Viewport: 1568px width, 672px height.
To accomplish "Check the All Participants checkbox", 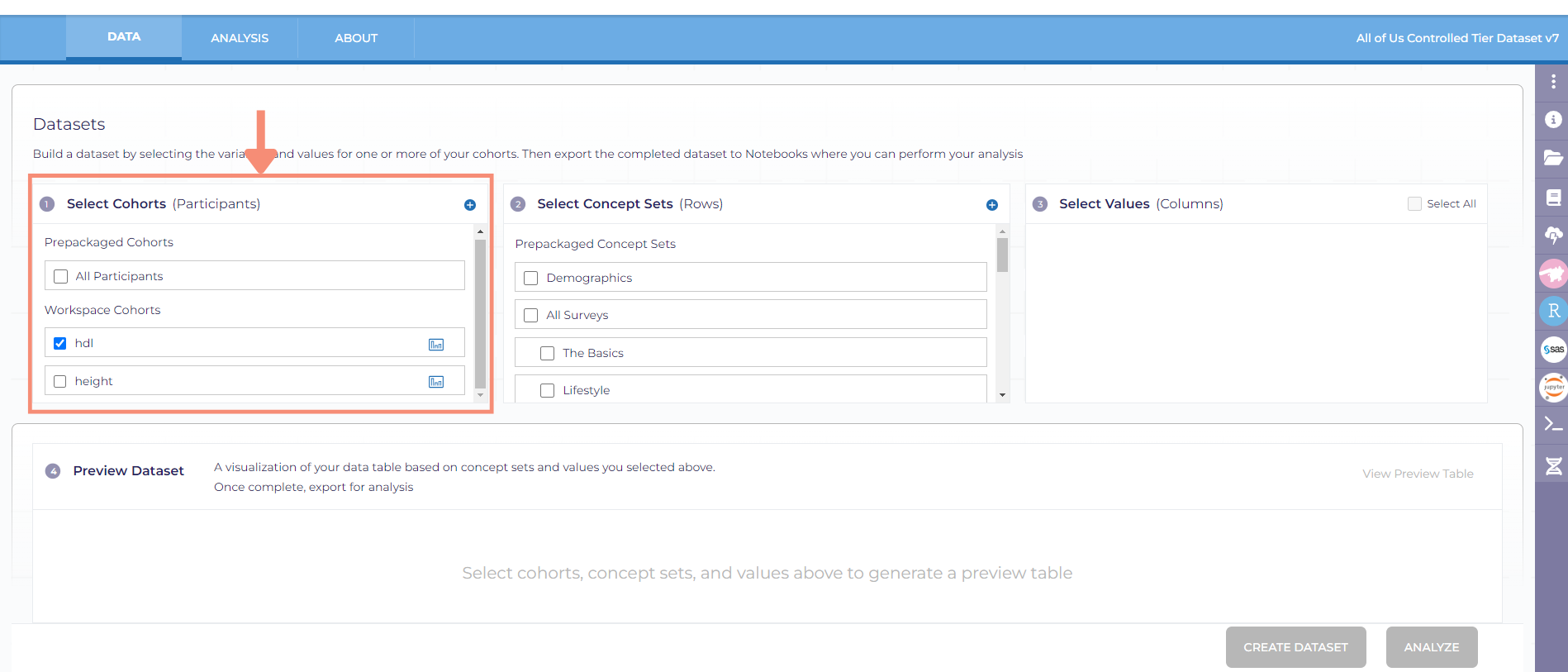I will (x=60, y=276).
